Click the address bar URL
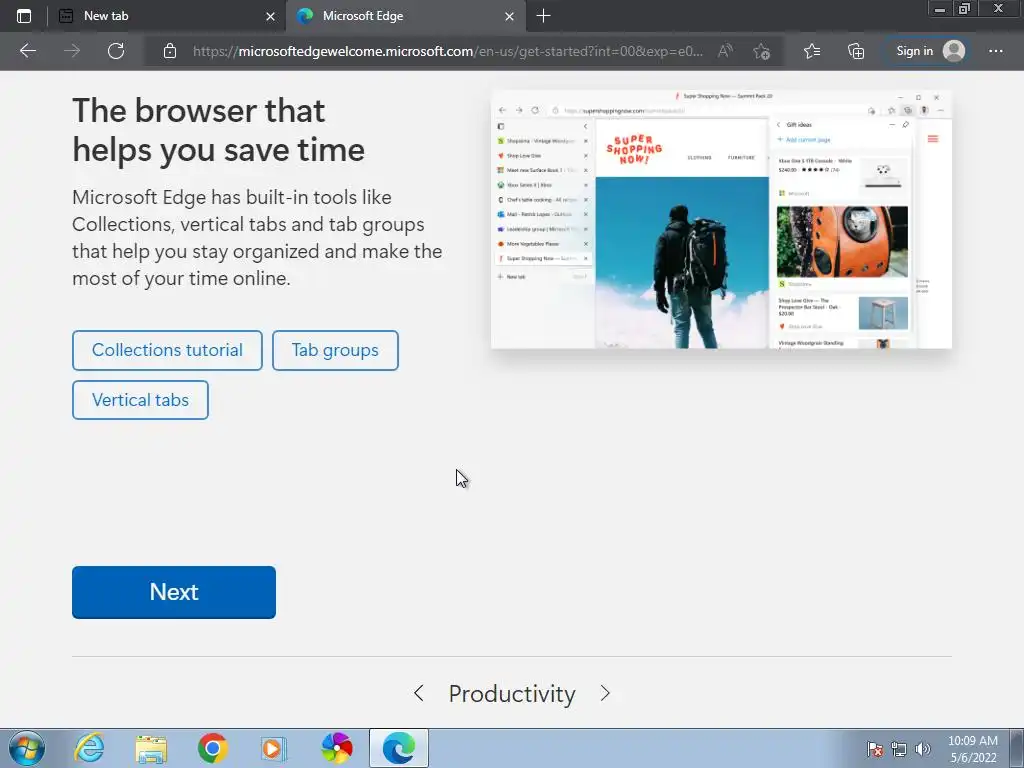The width and height of the screenshot is (1024, 768). (447, 51)
